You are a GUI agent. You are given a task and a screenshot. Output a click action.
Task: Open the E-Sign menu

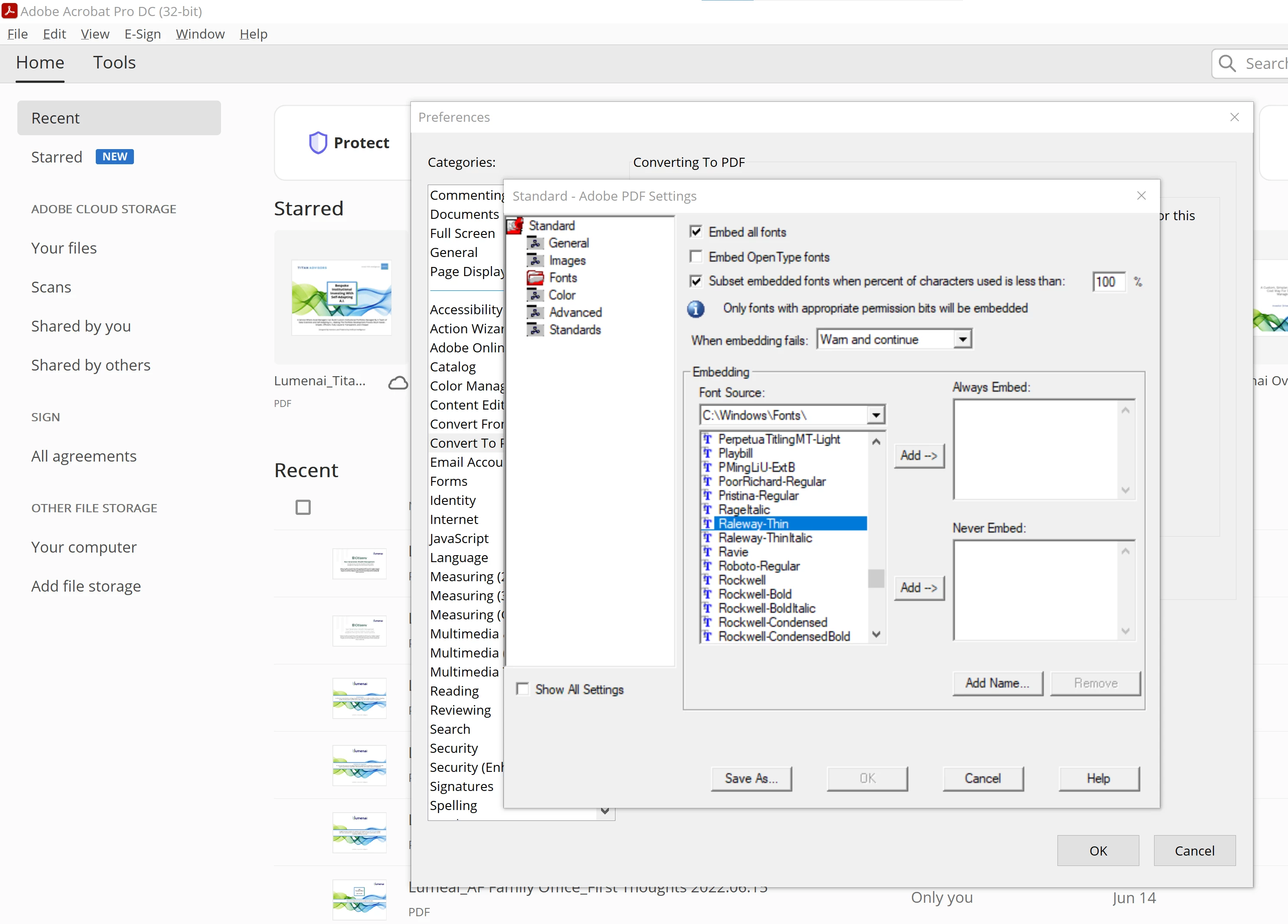(x=143, y=34)
